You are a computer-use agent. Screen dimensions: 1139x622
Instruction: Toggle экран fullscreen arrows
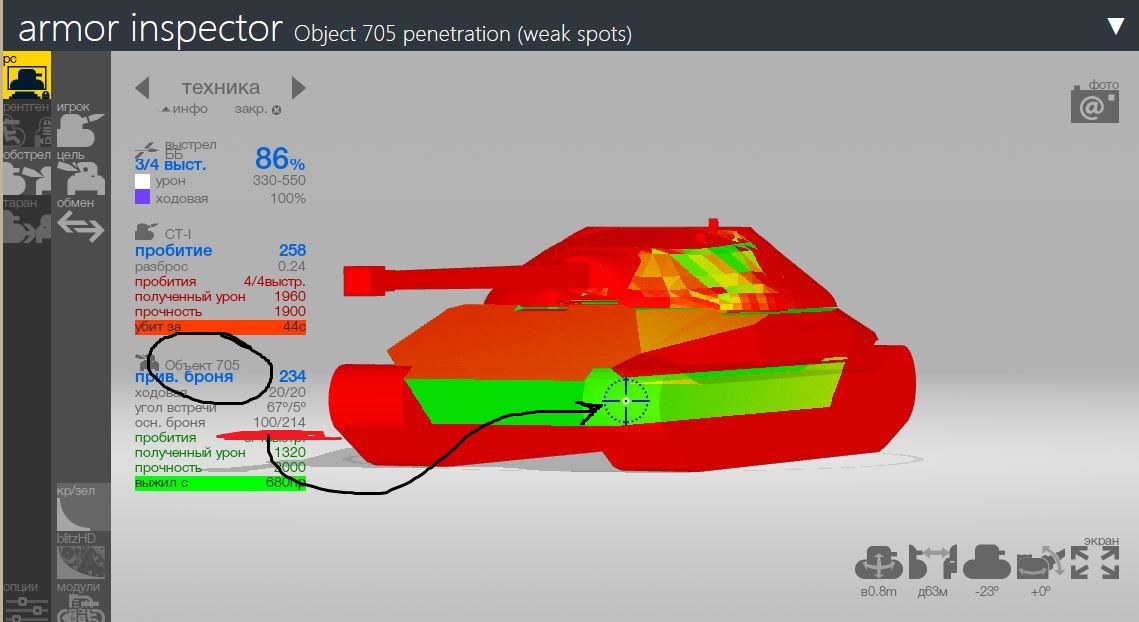point(1095,562)
